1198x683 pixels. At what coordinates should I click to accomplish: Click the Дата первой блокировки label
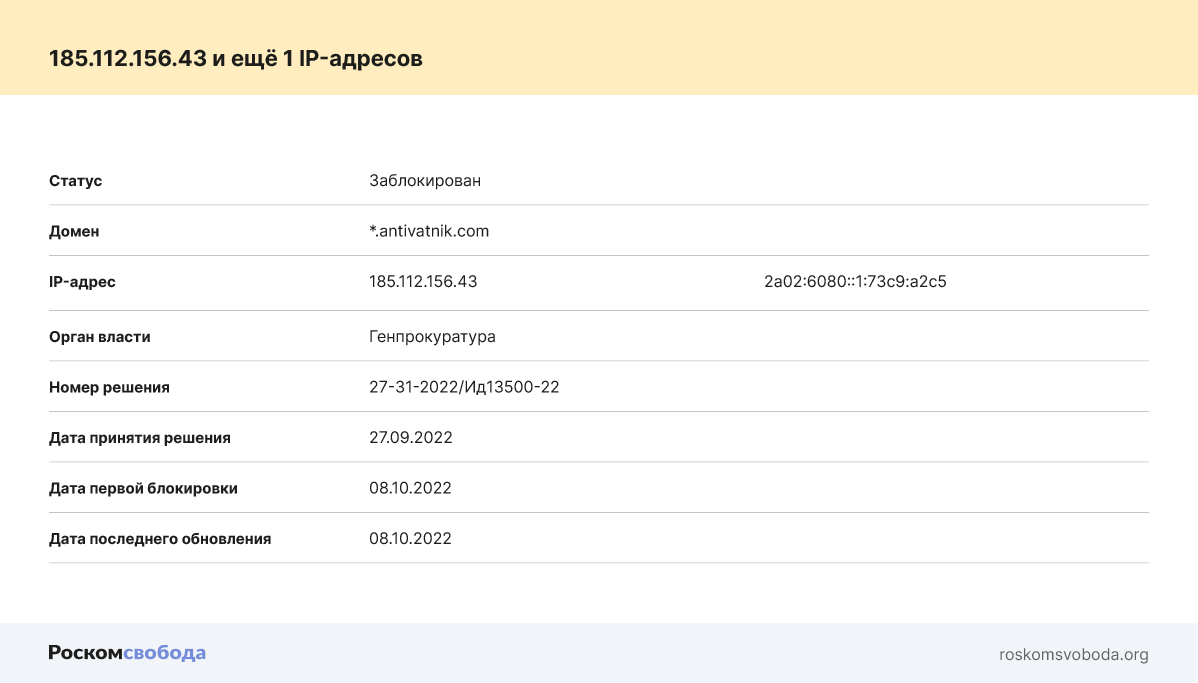(143, 488)
